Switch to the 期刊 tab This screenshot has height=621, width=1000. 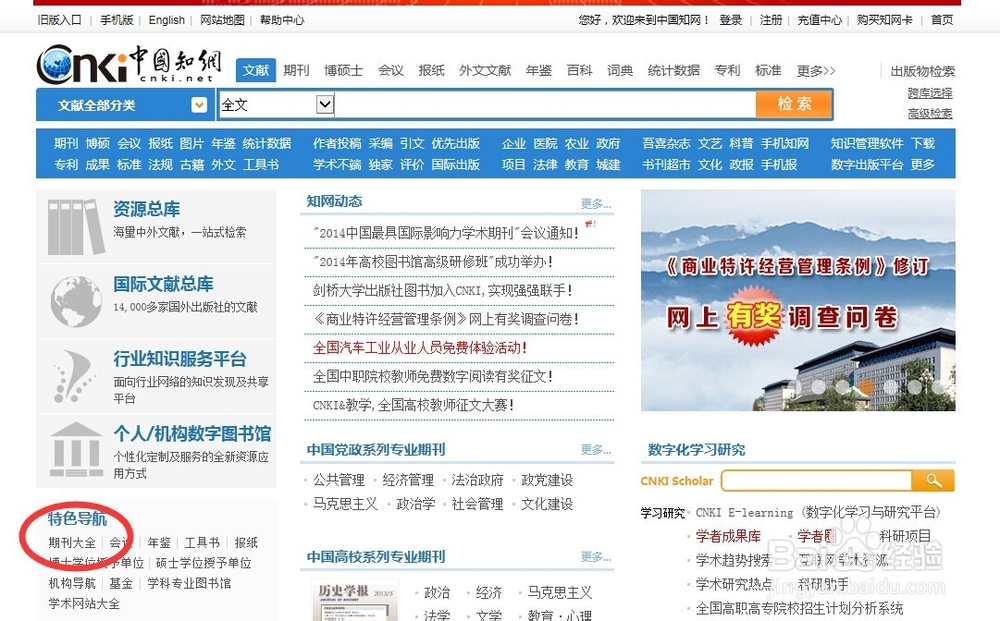coord(296,70)
